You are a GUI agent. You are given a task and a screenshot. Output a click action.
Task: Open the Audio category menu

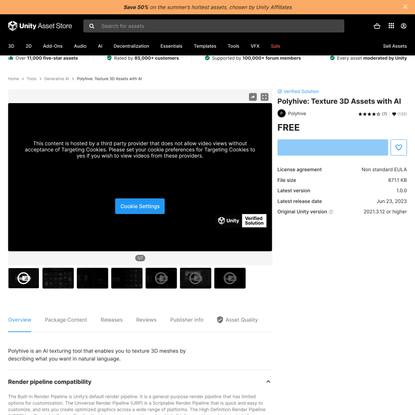coord(80,46)
